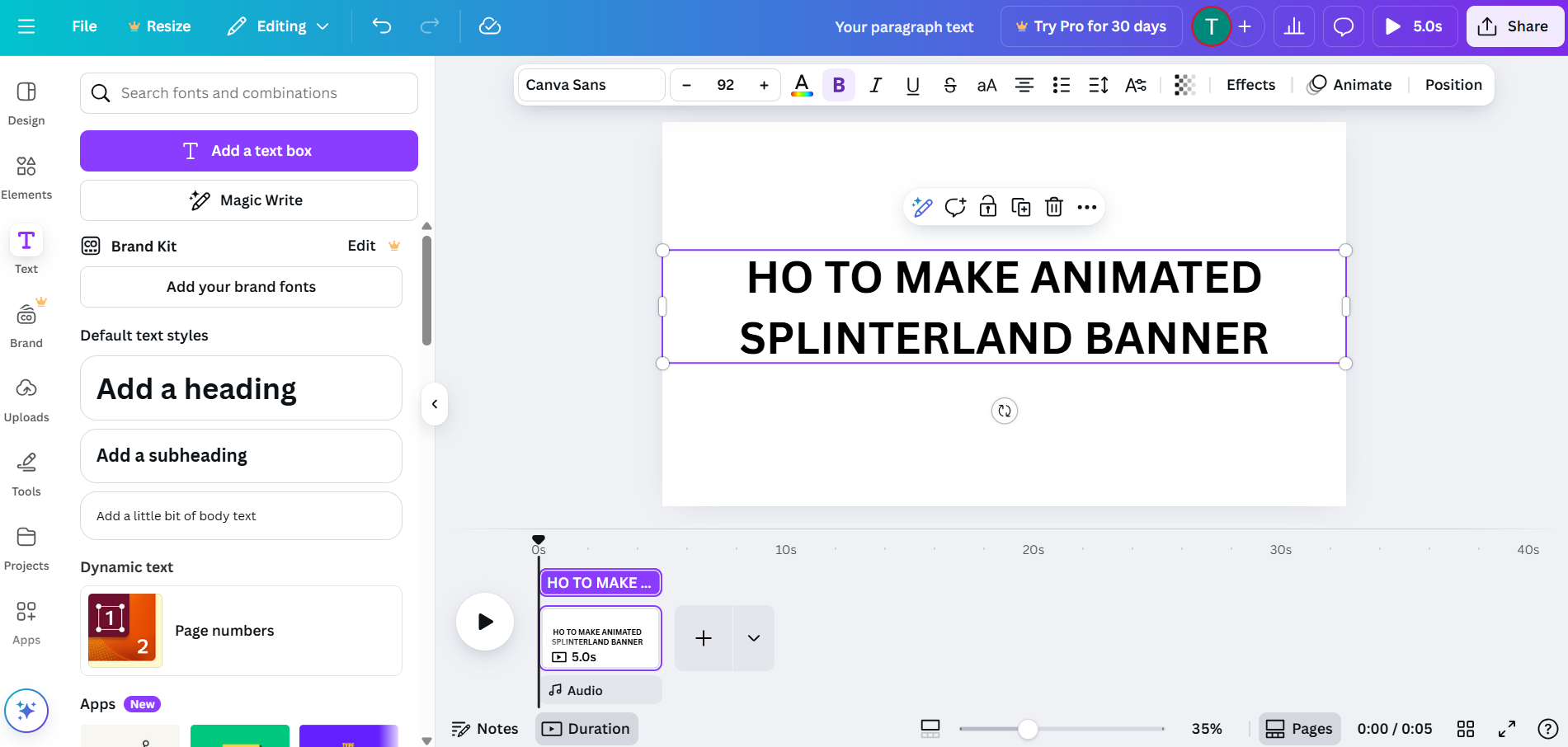Click Add your brand fonts
The height and width of the screenshot is (747, 1568).
[x=241, y=287]
